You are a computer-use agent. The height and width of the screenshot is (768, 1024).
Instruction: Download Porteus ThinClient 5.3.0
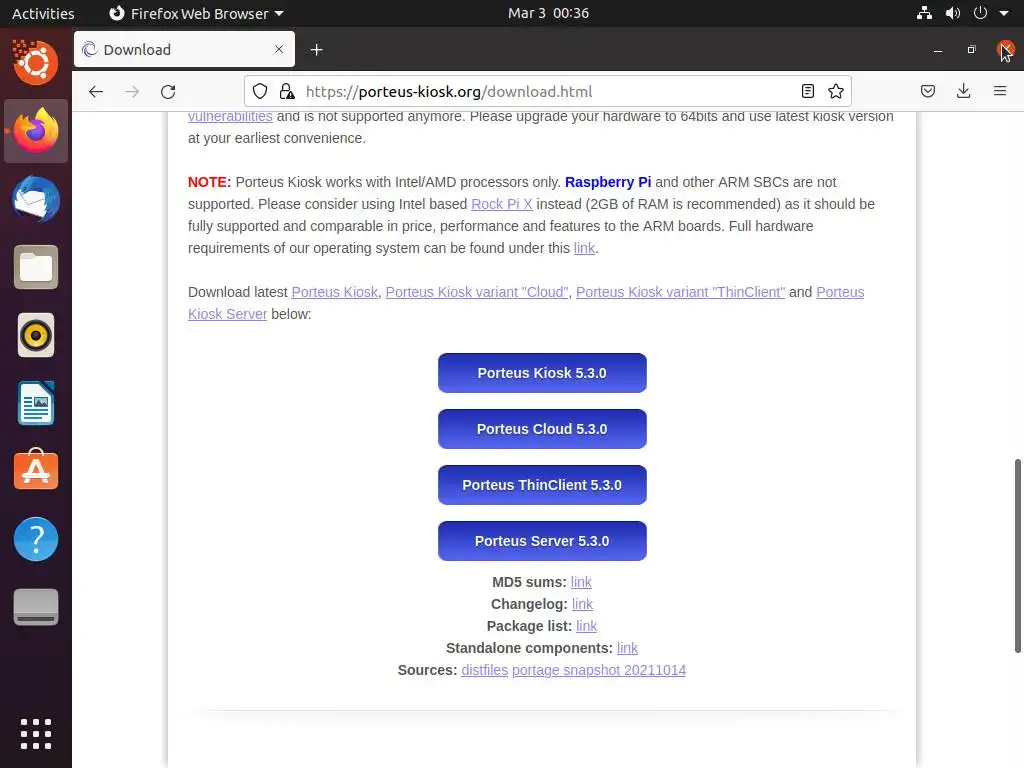tap(542, 485)
